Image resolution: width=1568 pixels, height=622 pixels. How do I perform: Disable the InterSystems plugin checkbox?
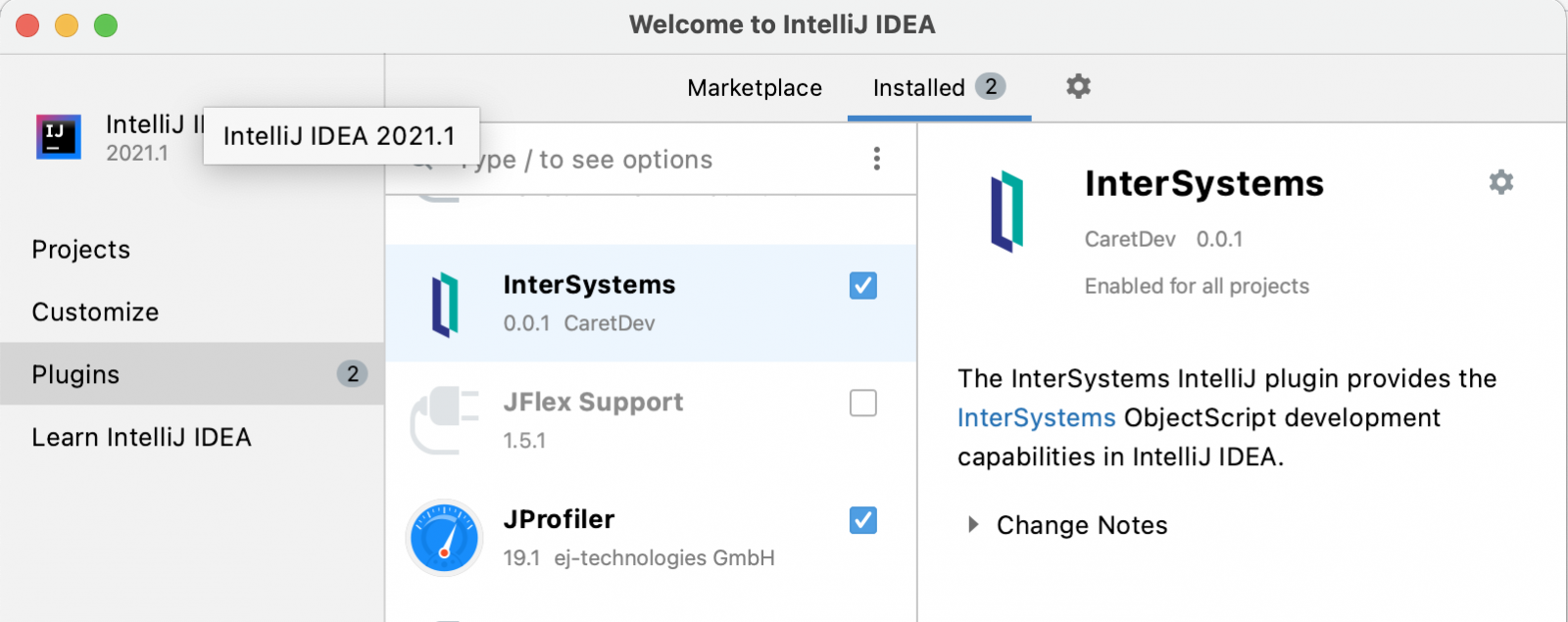point(862,286)
